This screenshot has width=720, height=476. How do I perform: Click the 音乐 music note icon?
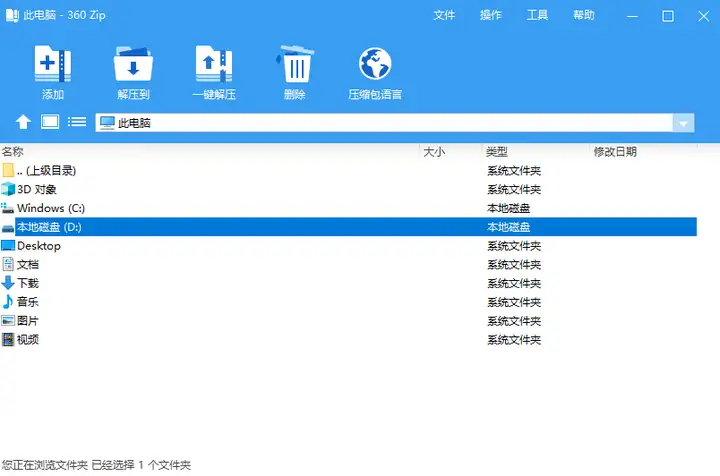[8, 302]
